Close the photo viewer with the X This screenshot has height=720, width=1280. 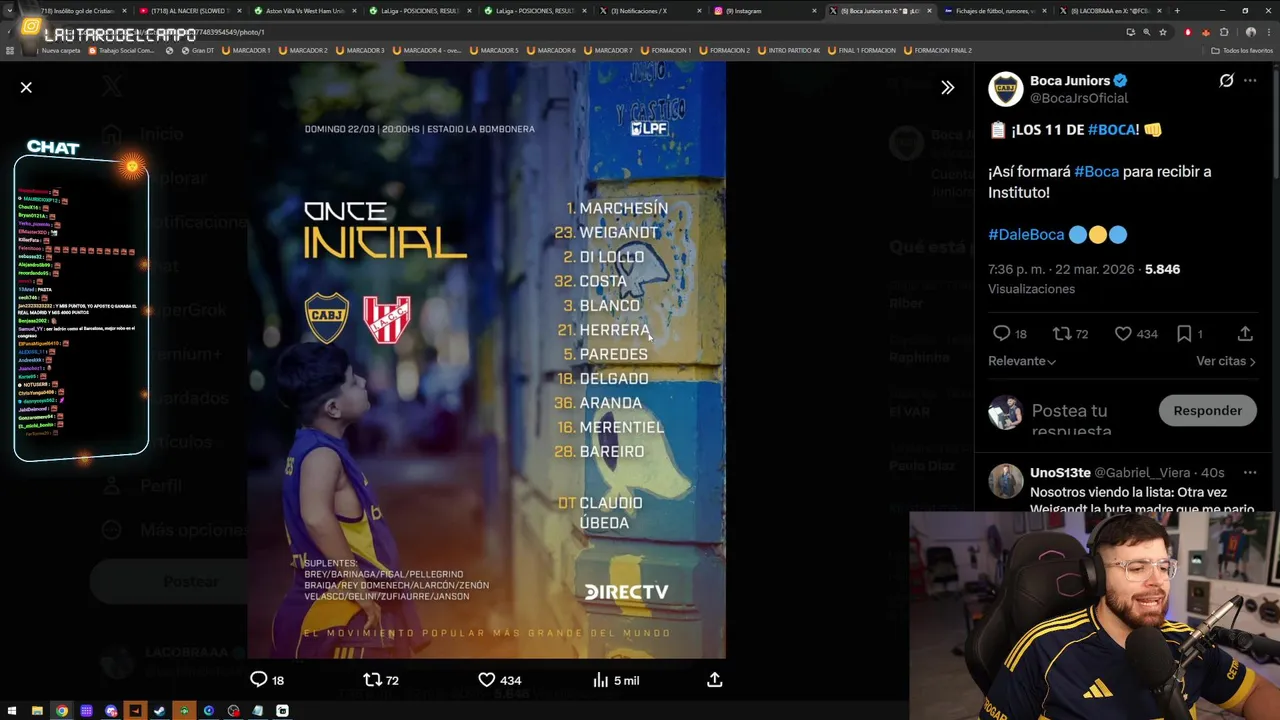pos(26,88)
